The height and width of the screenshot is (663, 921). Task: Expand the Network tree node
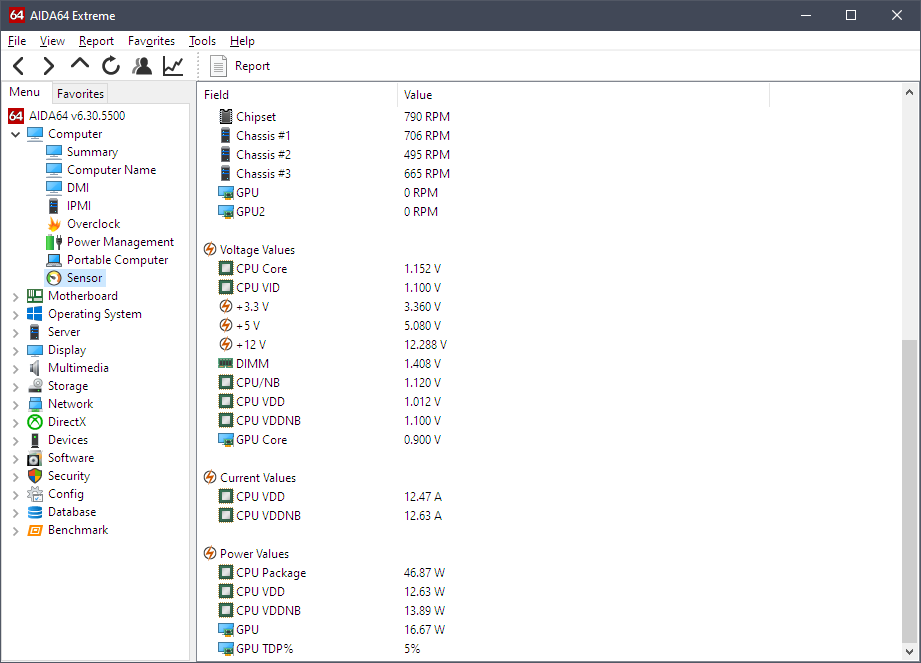tap(15, 405)
